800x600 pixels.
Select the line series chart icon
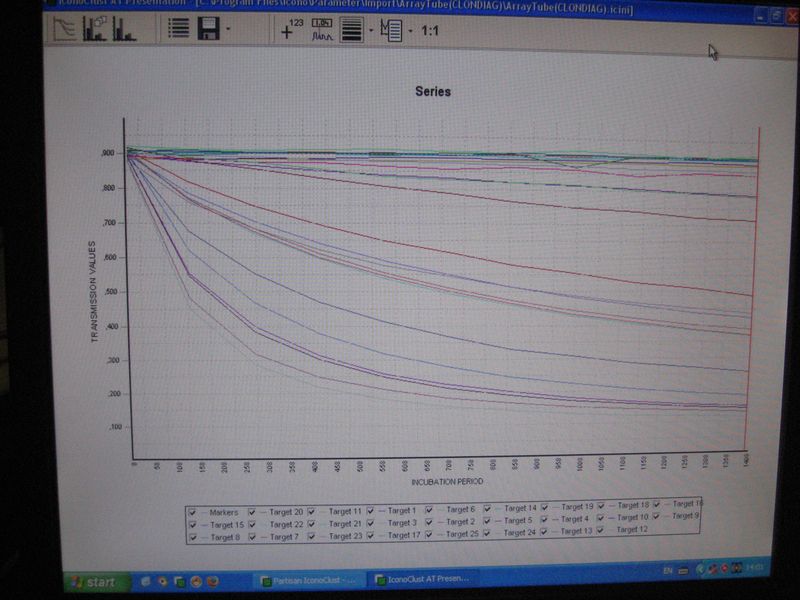click(x=65, y=29)
